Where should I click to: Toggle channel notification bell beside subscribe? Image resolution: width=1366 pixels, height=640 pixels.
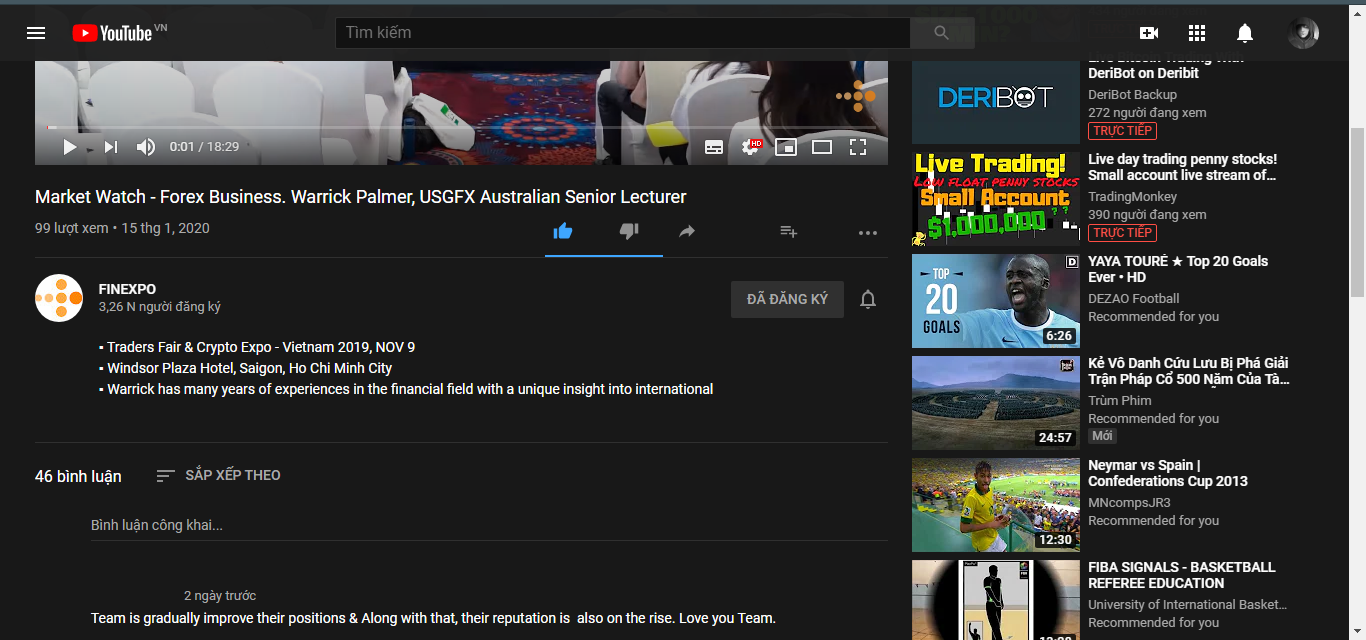tap(868, 299)
